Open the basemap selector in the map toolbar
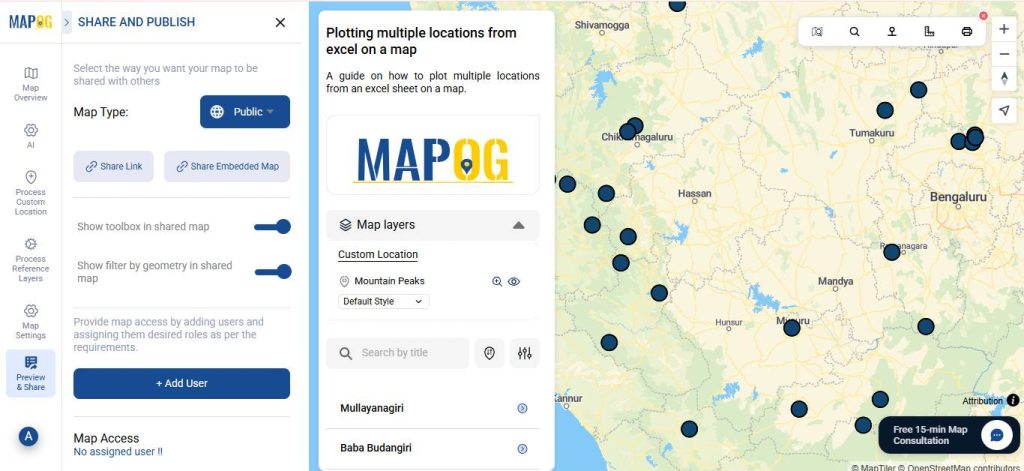1024x471 pixels. tap(817, 31)
